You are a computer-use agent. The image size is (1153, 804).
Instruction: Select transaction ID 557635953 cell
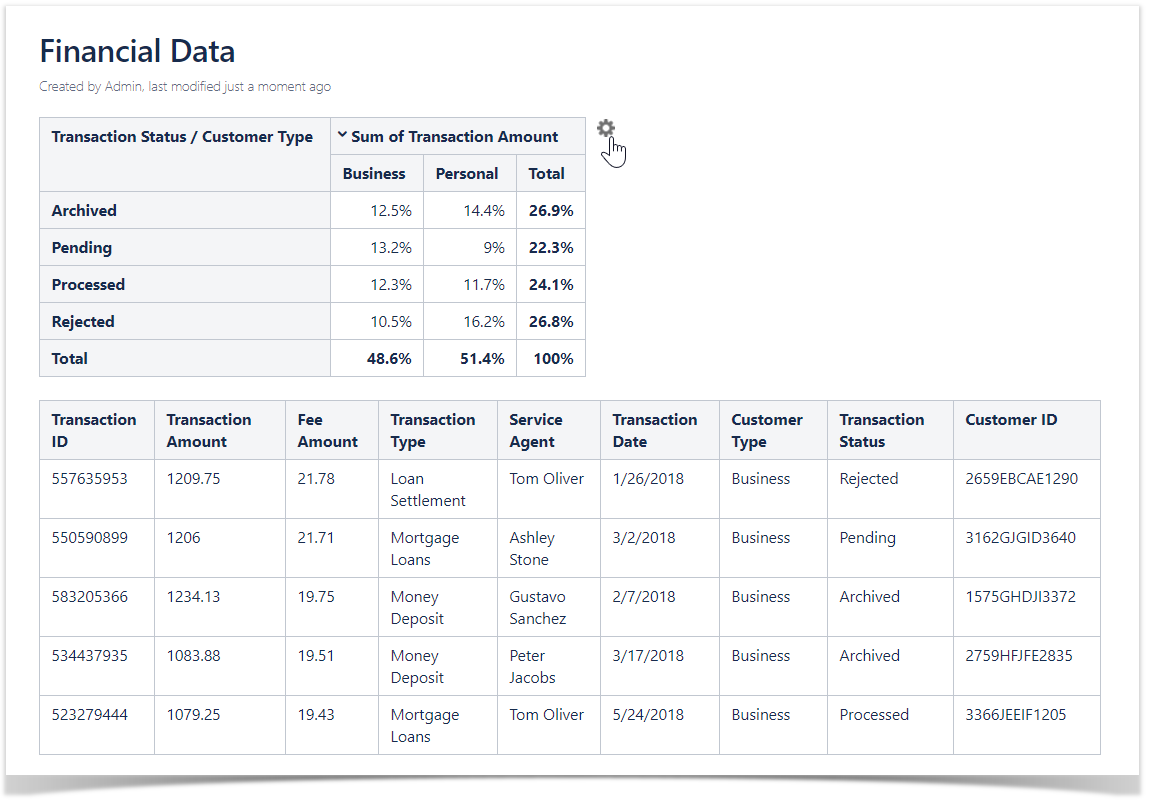tap(90, 479)
